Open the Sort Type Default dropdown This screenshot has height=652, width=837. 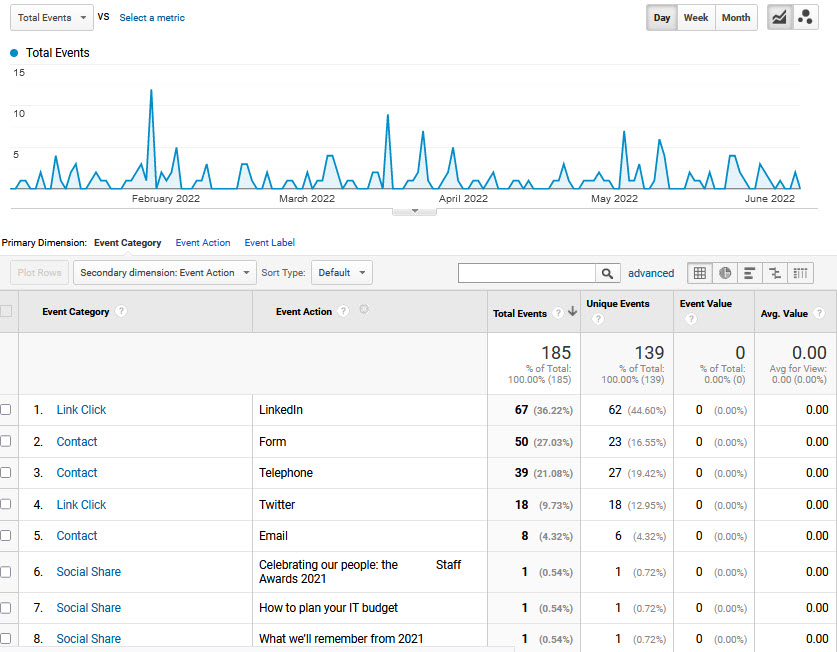(x=342, y=273)
